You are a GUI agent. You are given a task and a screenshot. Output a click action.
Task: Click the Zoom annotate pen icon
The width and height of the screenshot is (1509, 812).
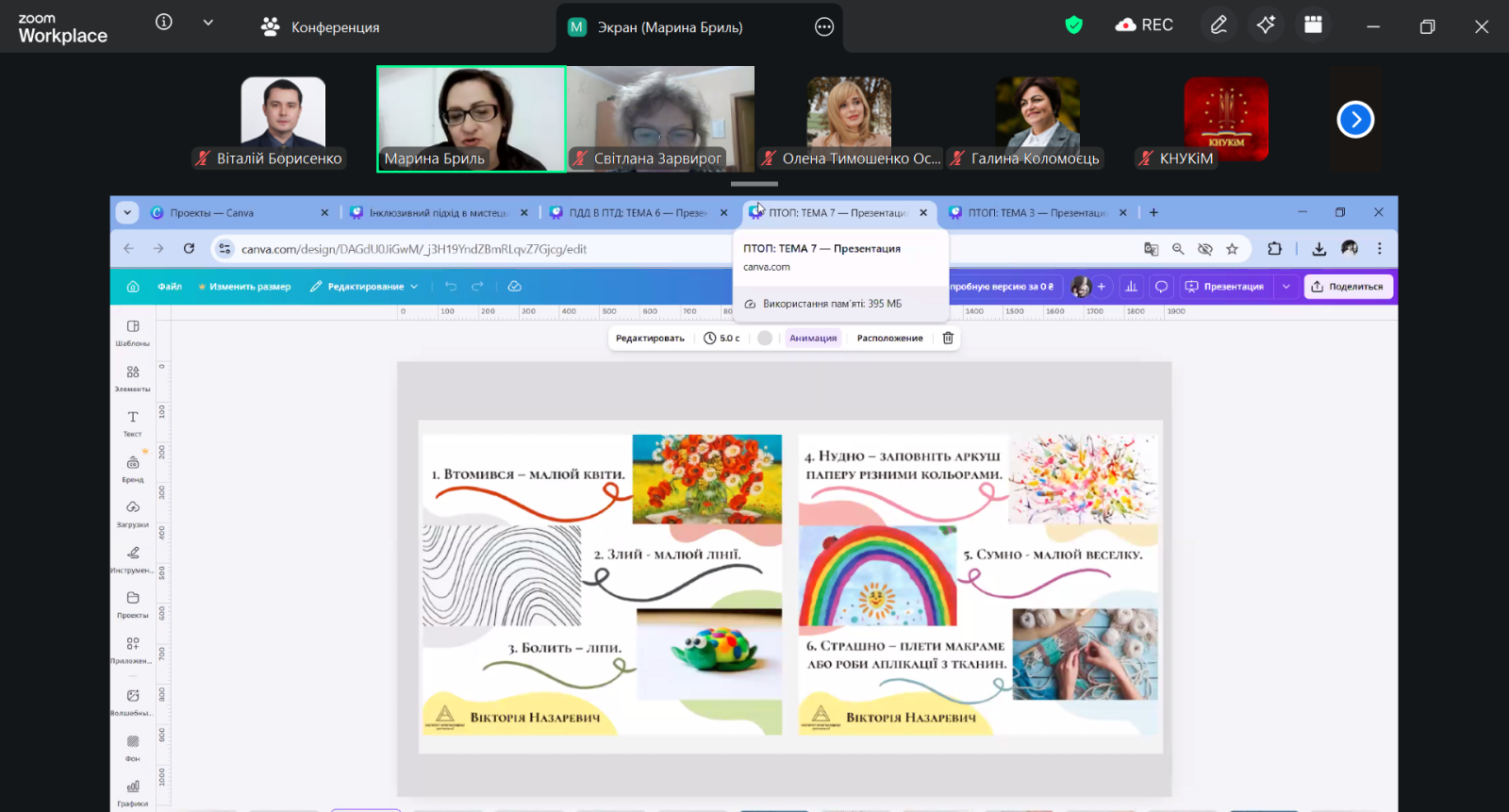point(1219,25)
